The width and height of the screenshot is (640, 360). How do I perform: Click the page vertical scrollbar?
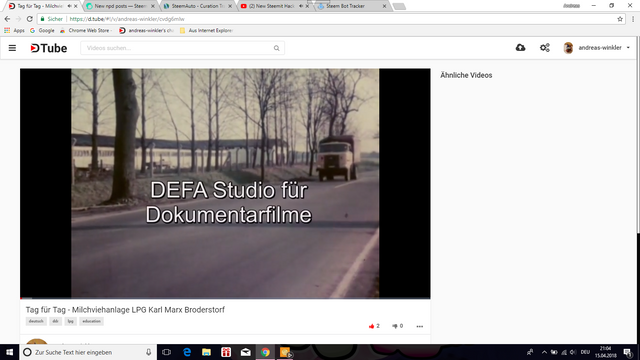pyautogui.click(x=638, y=135)
